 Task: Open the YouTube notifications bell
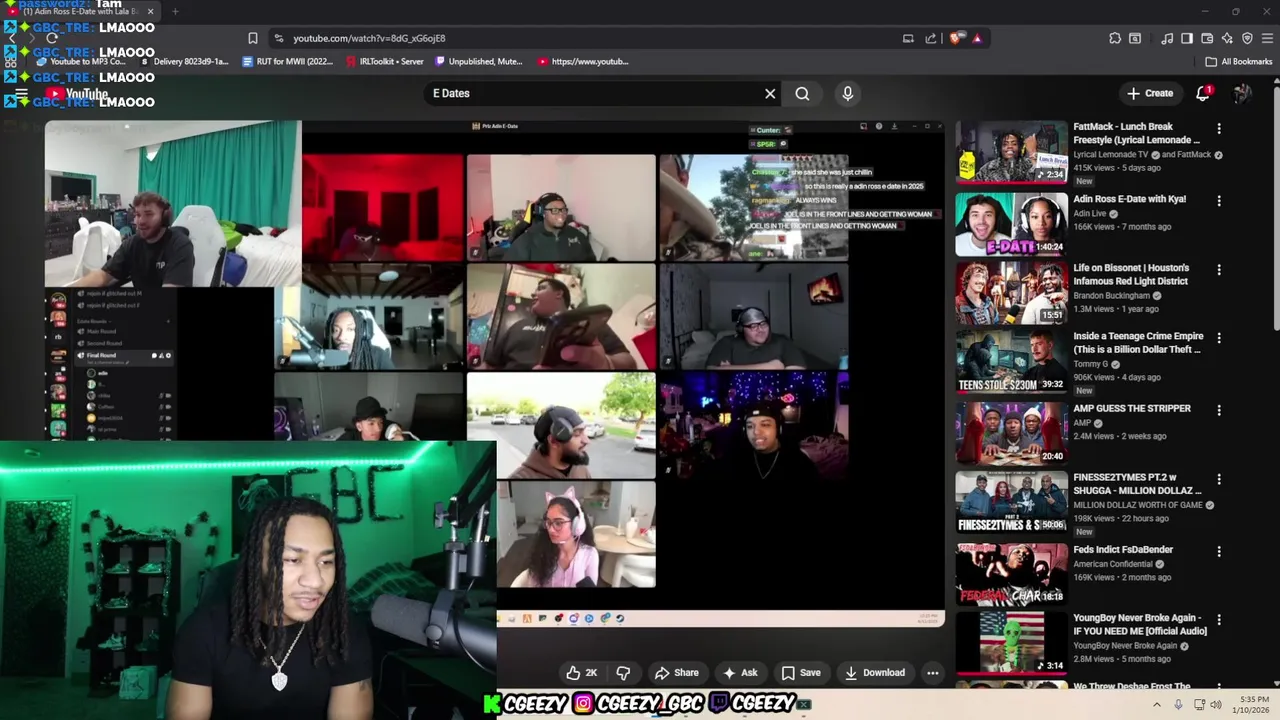tap(1203, 93)
